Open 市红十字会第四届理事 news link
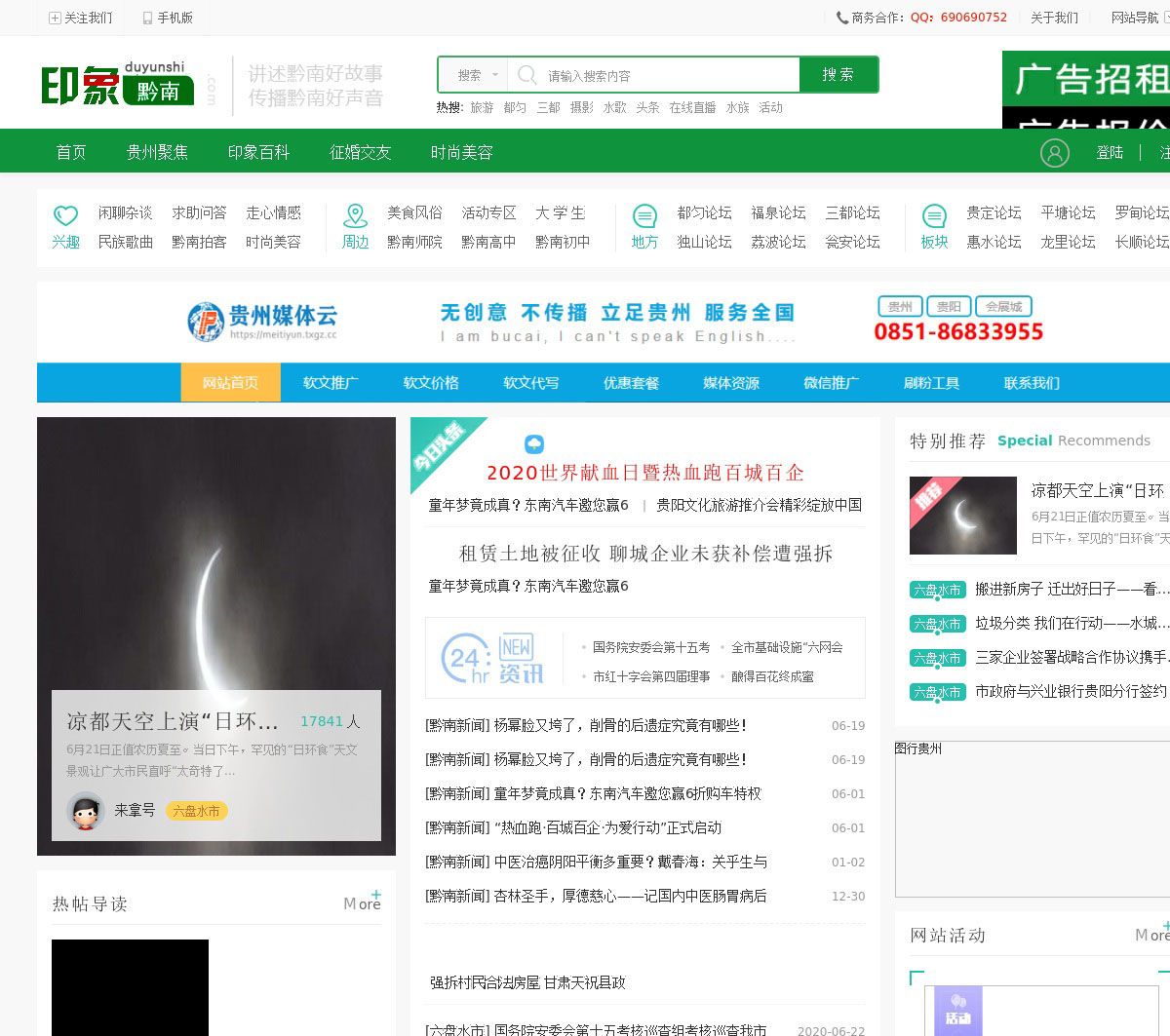 [651, 676]
